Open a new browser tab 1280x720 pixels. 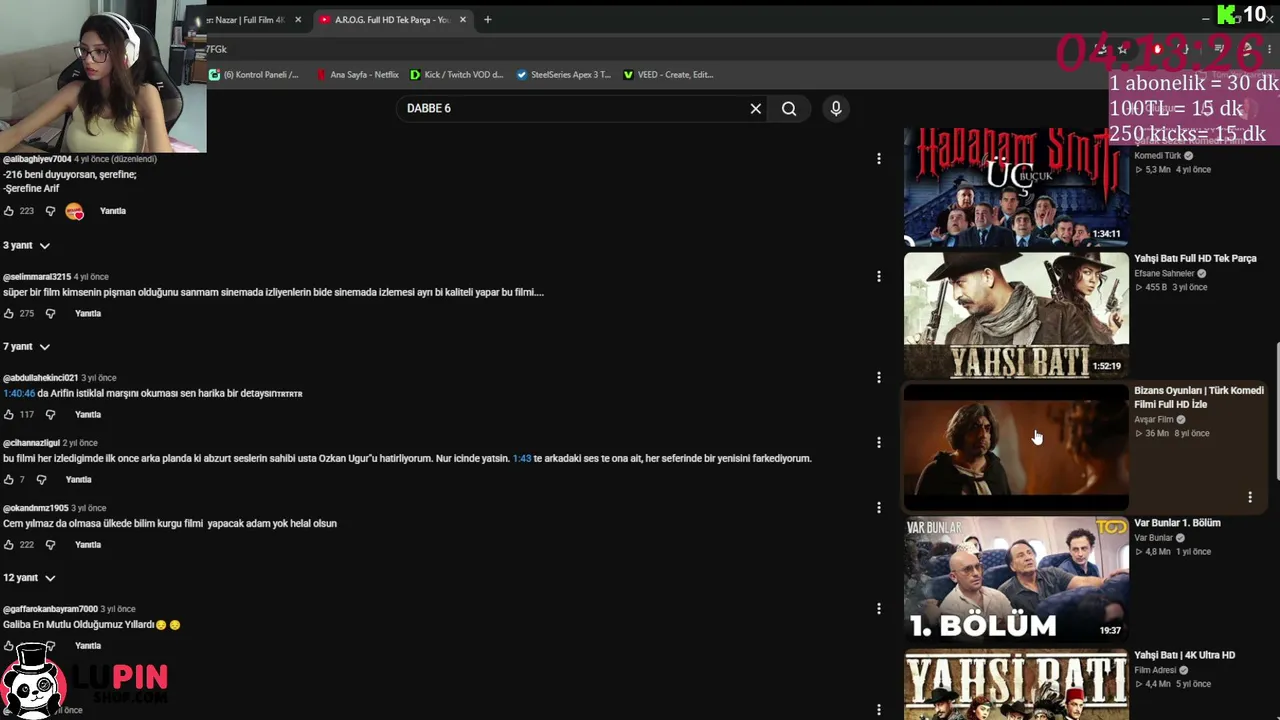click(487, 20)
